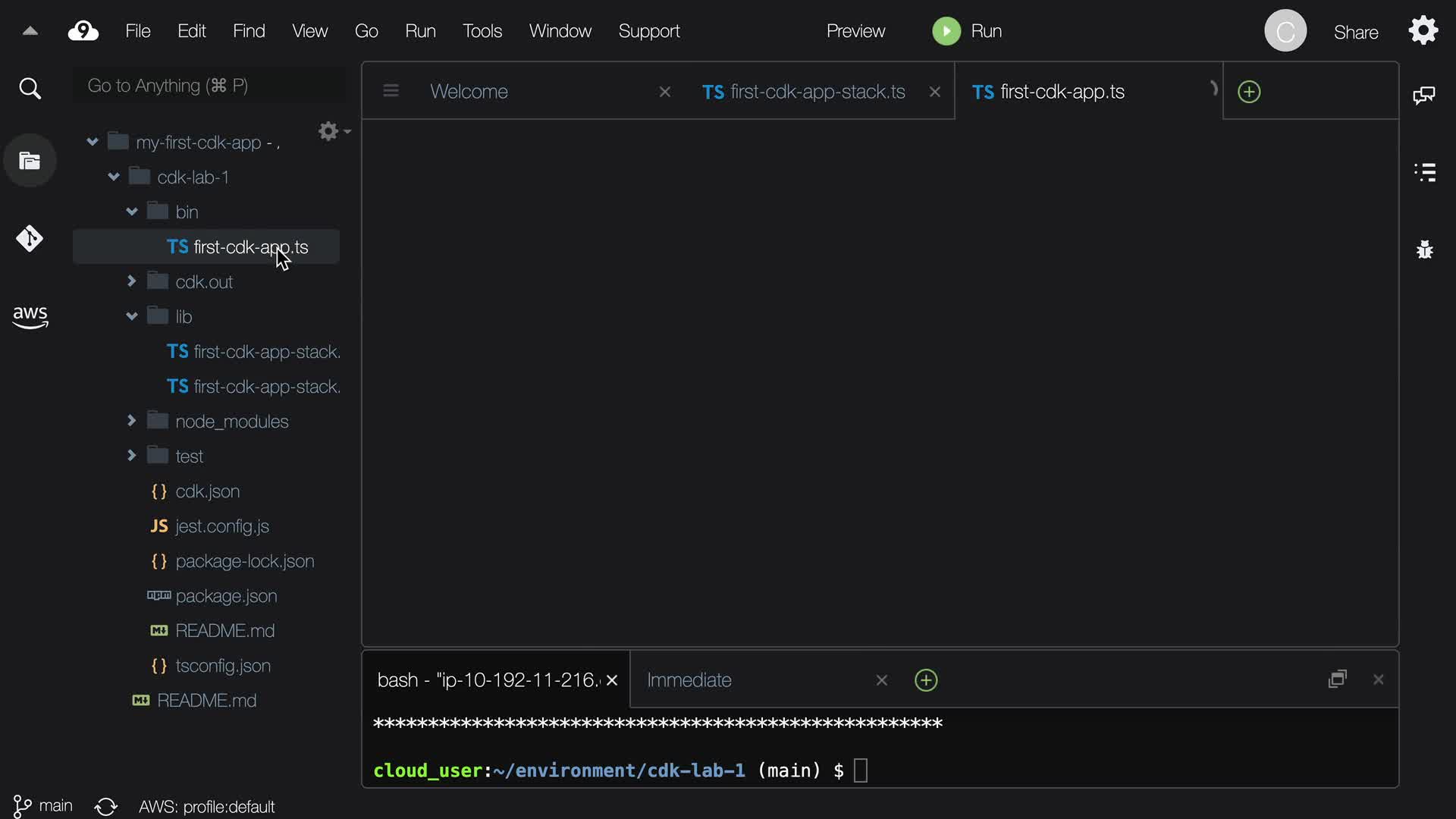1456x819 pixels.
Task: Open the Debugger bug icon
Action: tap(1425, 249)
